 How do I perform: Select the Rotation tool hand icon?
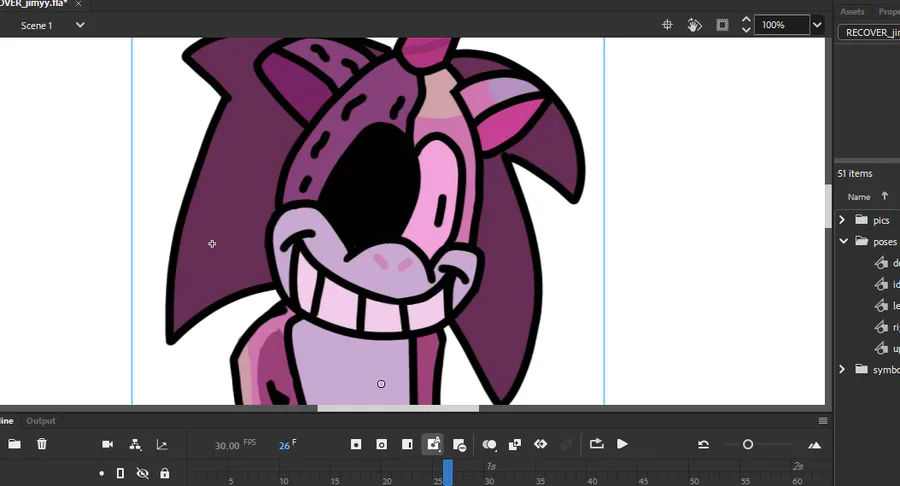[695, 25]
